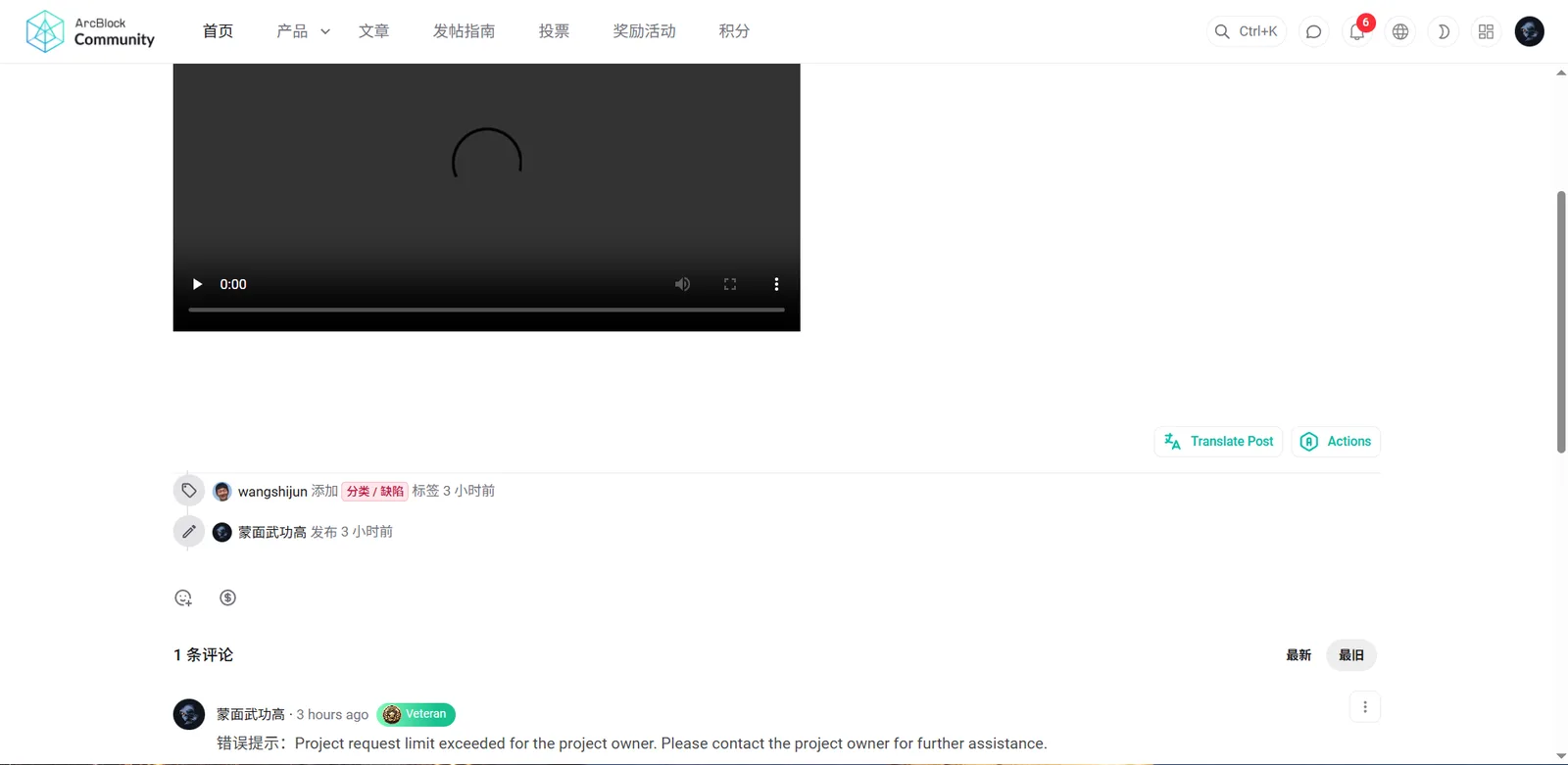Screen dimensions: 1568x765
Task: Open the 发帖指南 nav item
Action: (x=464, y=31)
